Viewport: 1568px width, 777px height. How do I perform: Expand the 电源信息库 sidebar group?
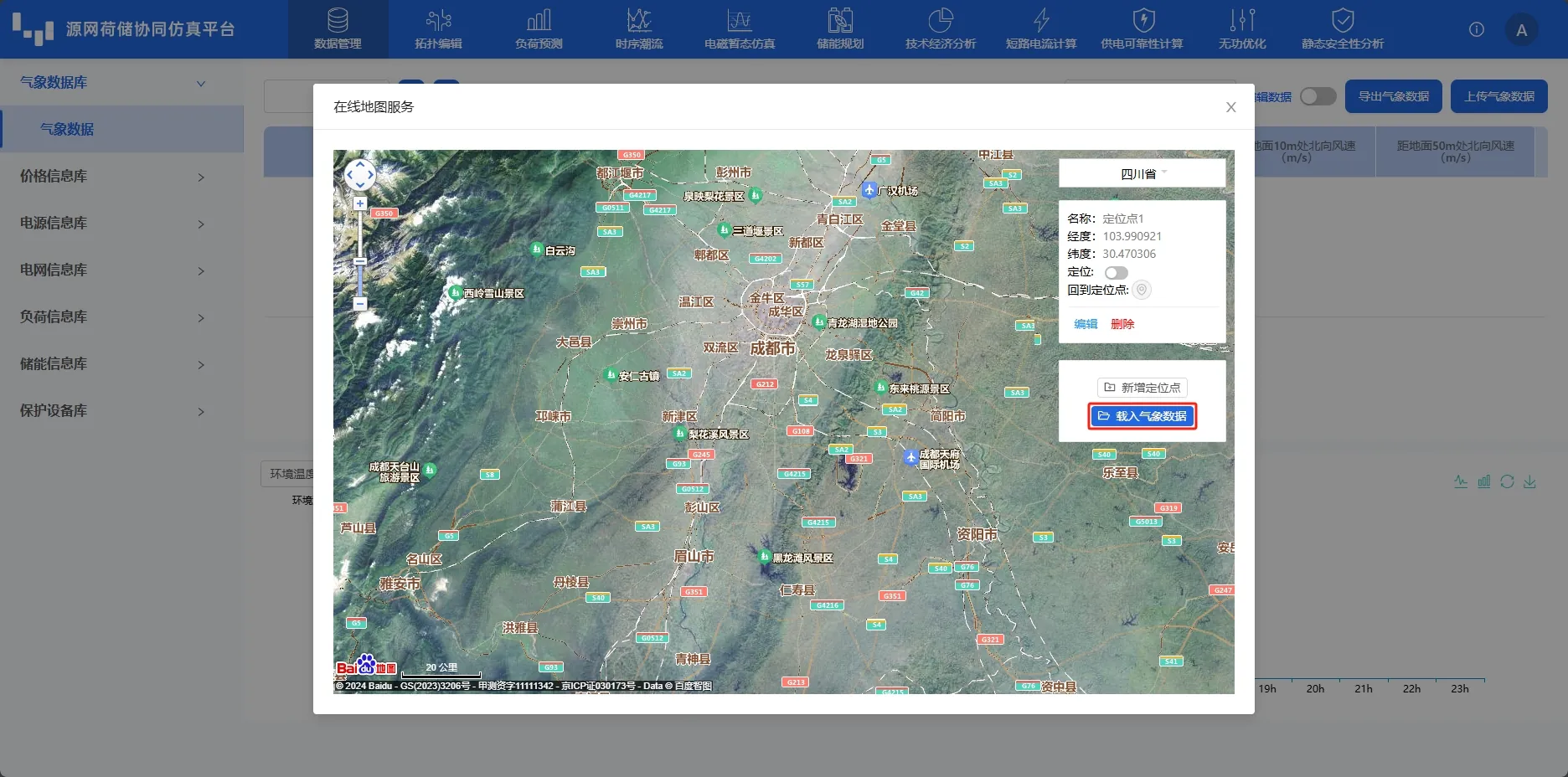coord(121,224)
